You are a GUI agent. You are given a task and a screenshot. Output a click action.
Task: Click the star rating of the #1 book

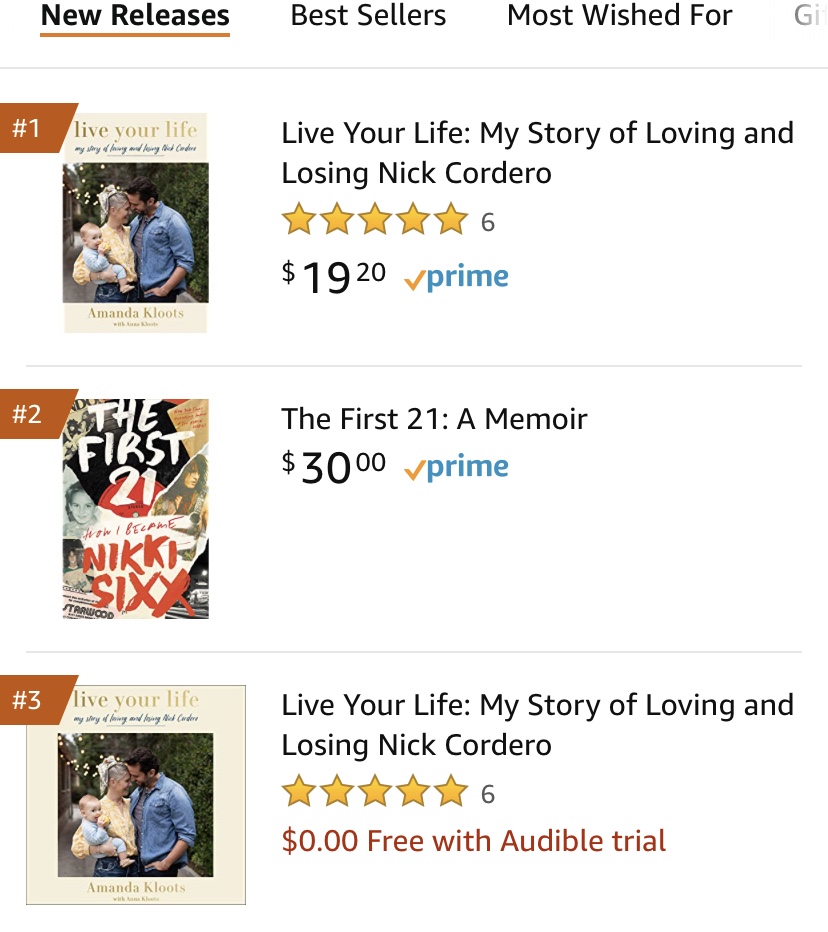(375, 220)
